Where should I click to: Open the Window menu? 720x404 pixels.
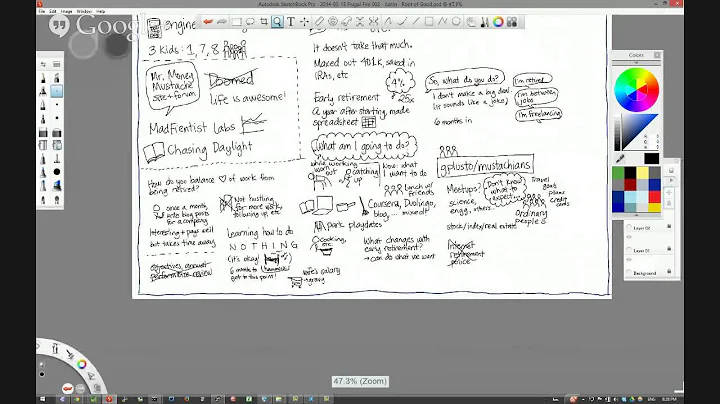click(x=84, y=11)
